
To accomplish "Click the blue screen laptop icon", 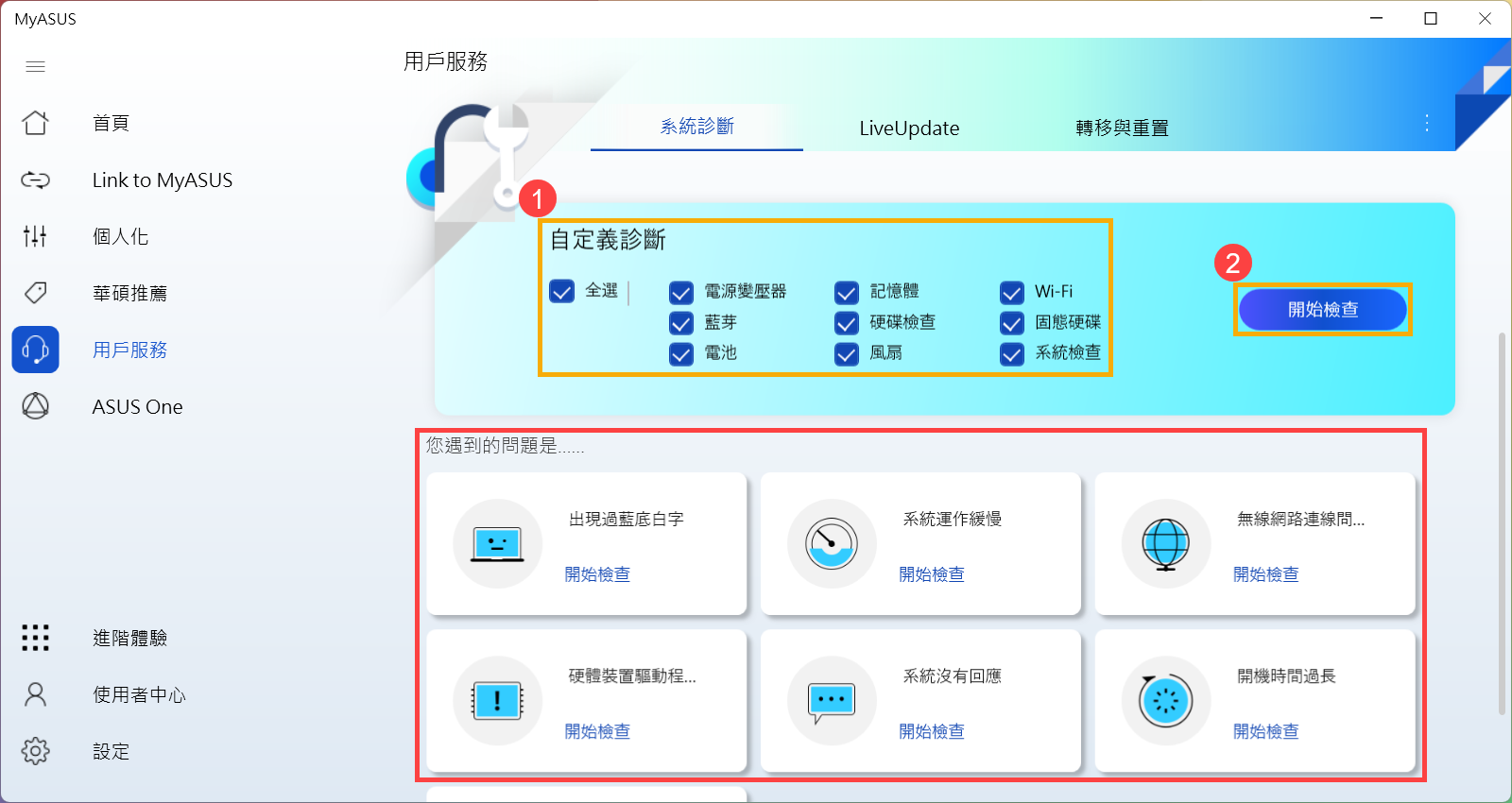I will [497, 544].
